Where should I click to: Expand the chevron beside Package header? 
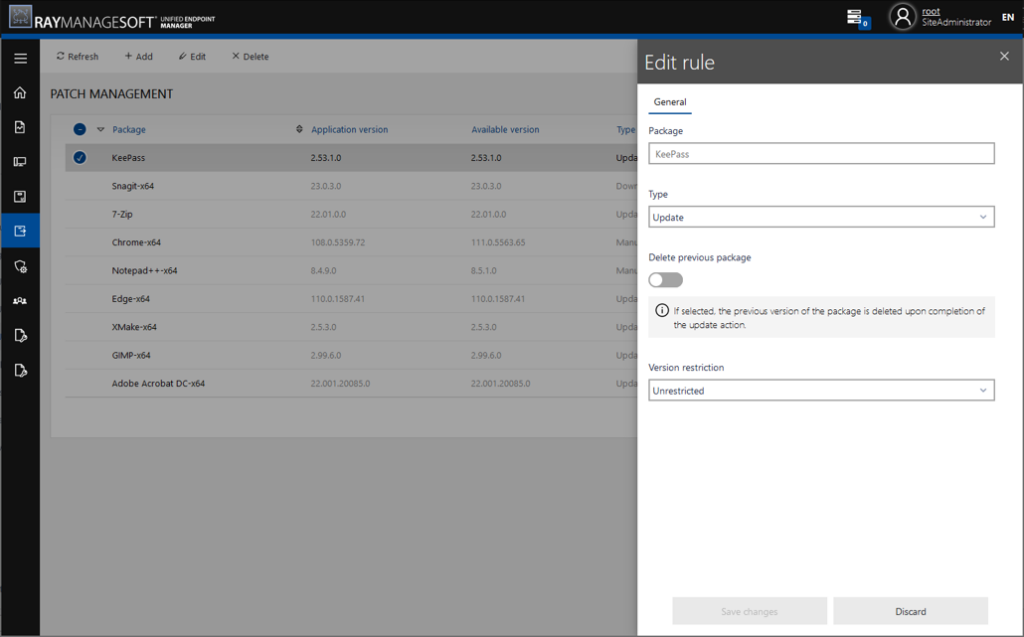coord(101,129)
